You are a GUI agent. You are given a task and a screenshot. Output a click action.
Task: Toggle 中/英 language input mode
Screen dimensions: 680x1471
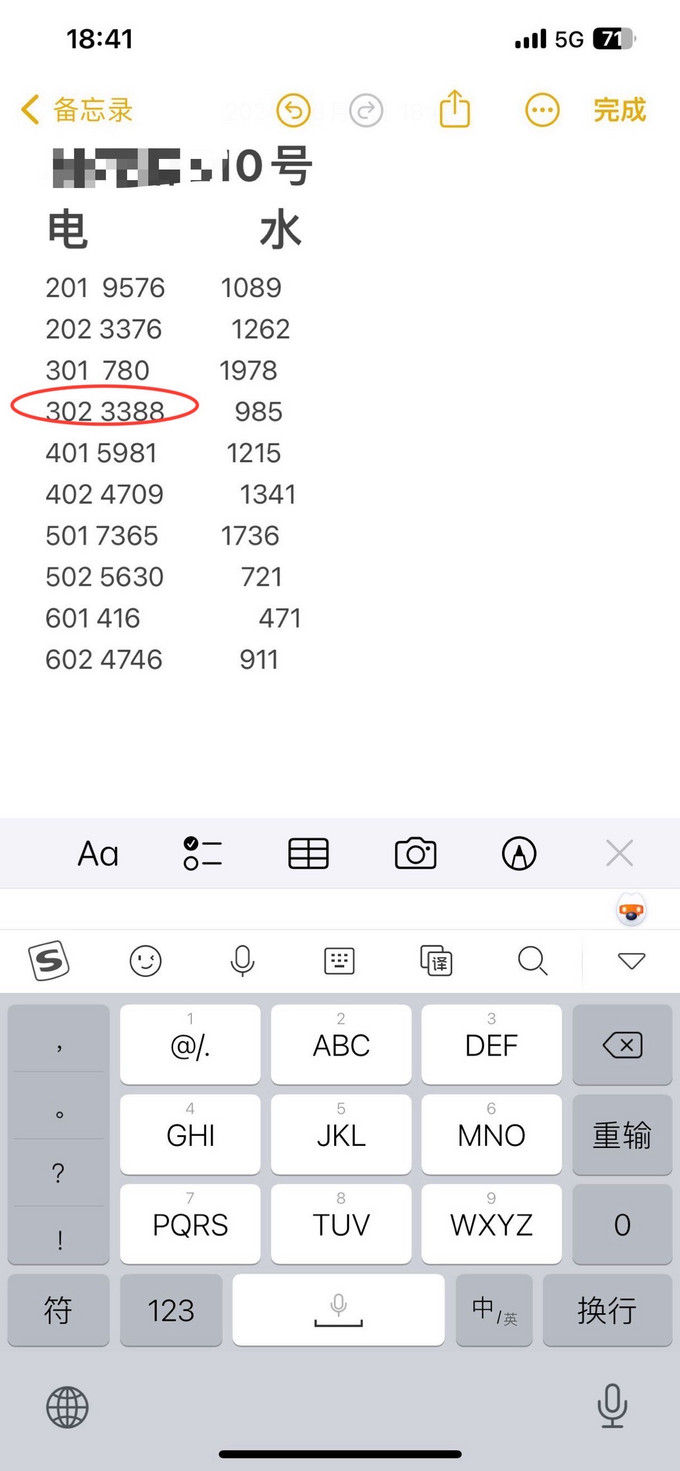tap(494, 1310)
